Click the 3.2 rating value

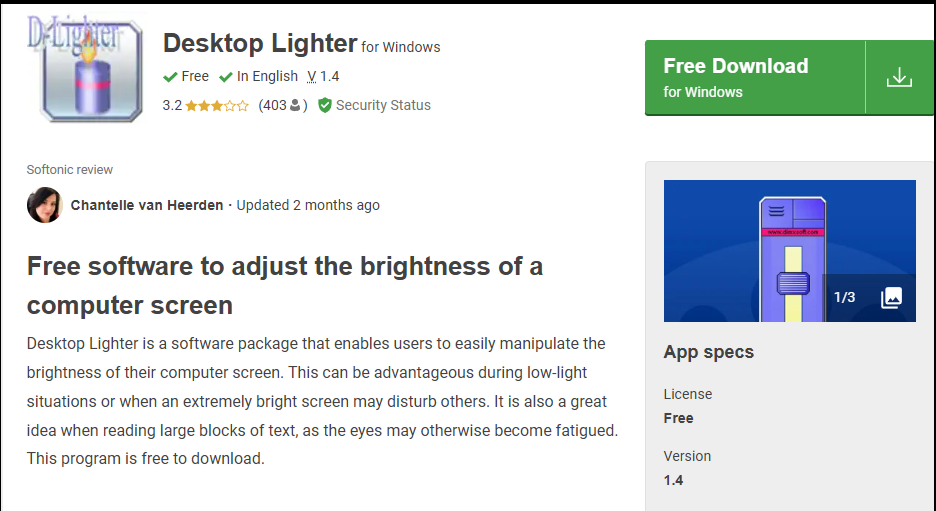coord(172,105)
